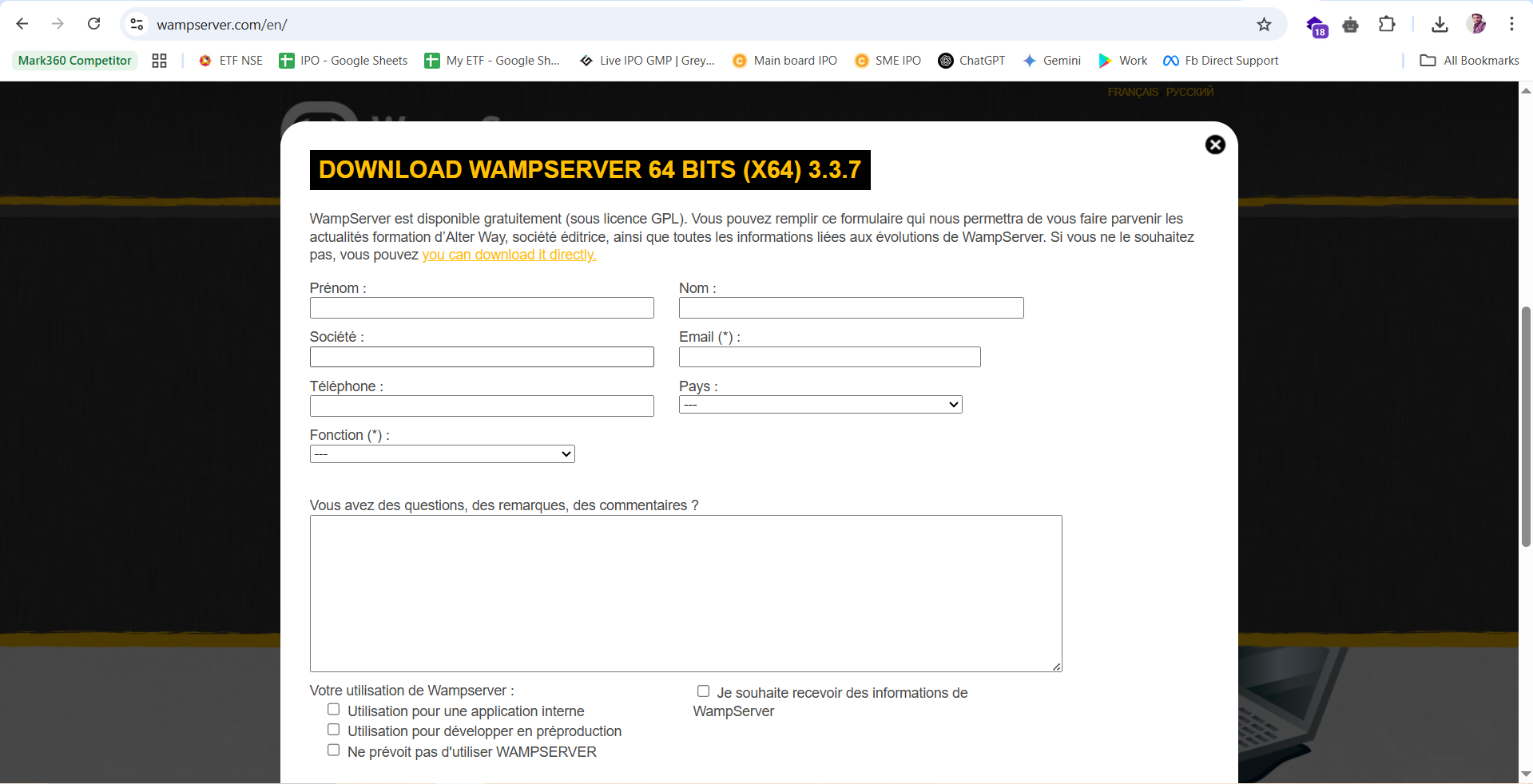Focus the Nom input field

pos(851,308)
